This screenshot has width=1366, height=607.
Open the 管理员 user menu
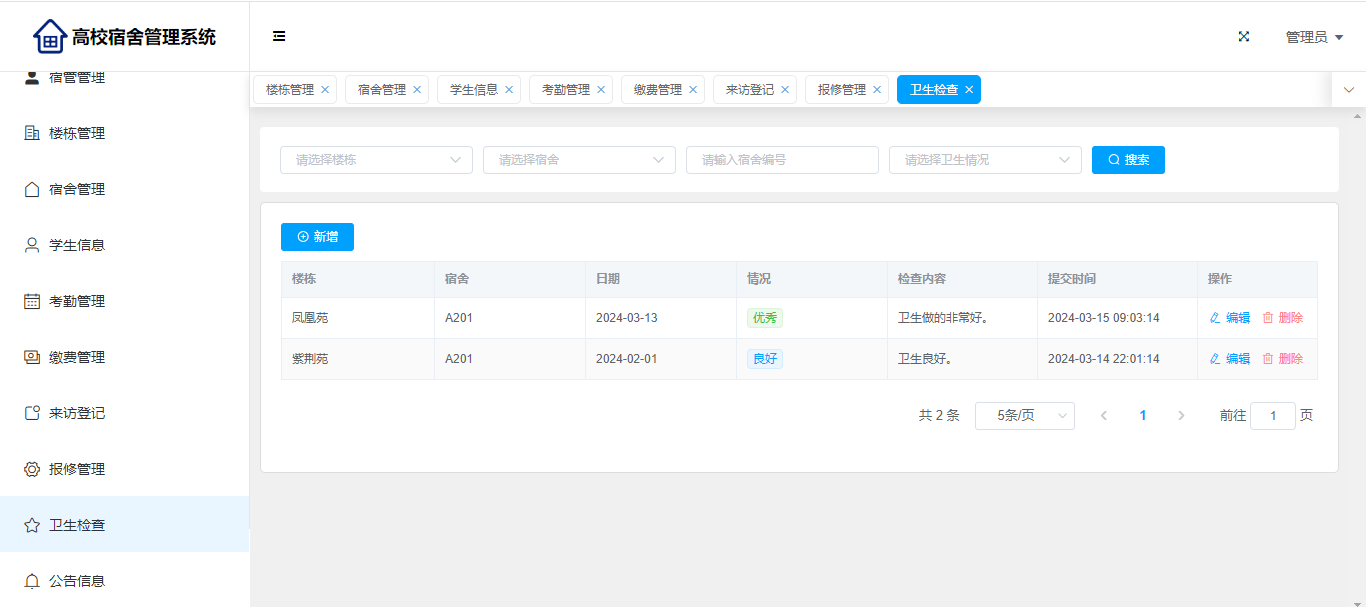pos(1313,37)
